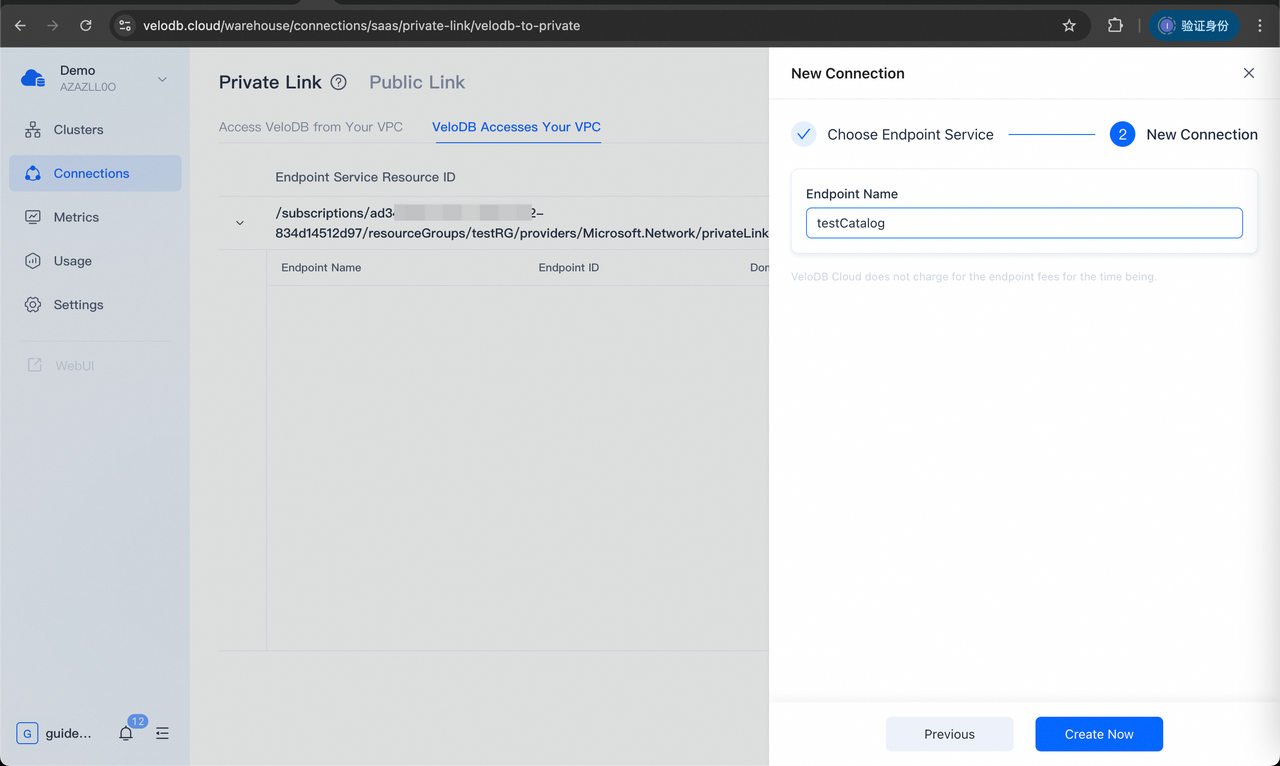Collapse the sidebar menu icon
1280x766 pixels.
coord(162,733)
